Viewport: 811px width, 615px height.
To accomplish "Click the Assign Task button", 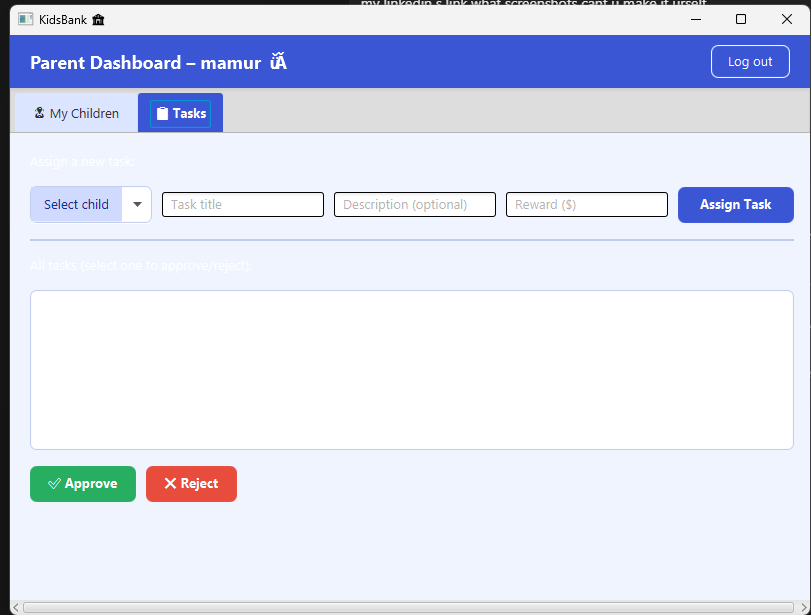I will click(735, 205).
